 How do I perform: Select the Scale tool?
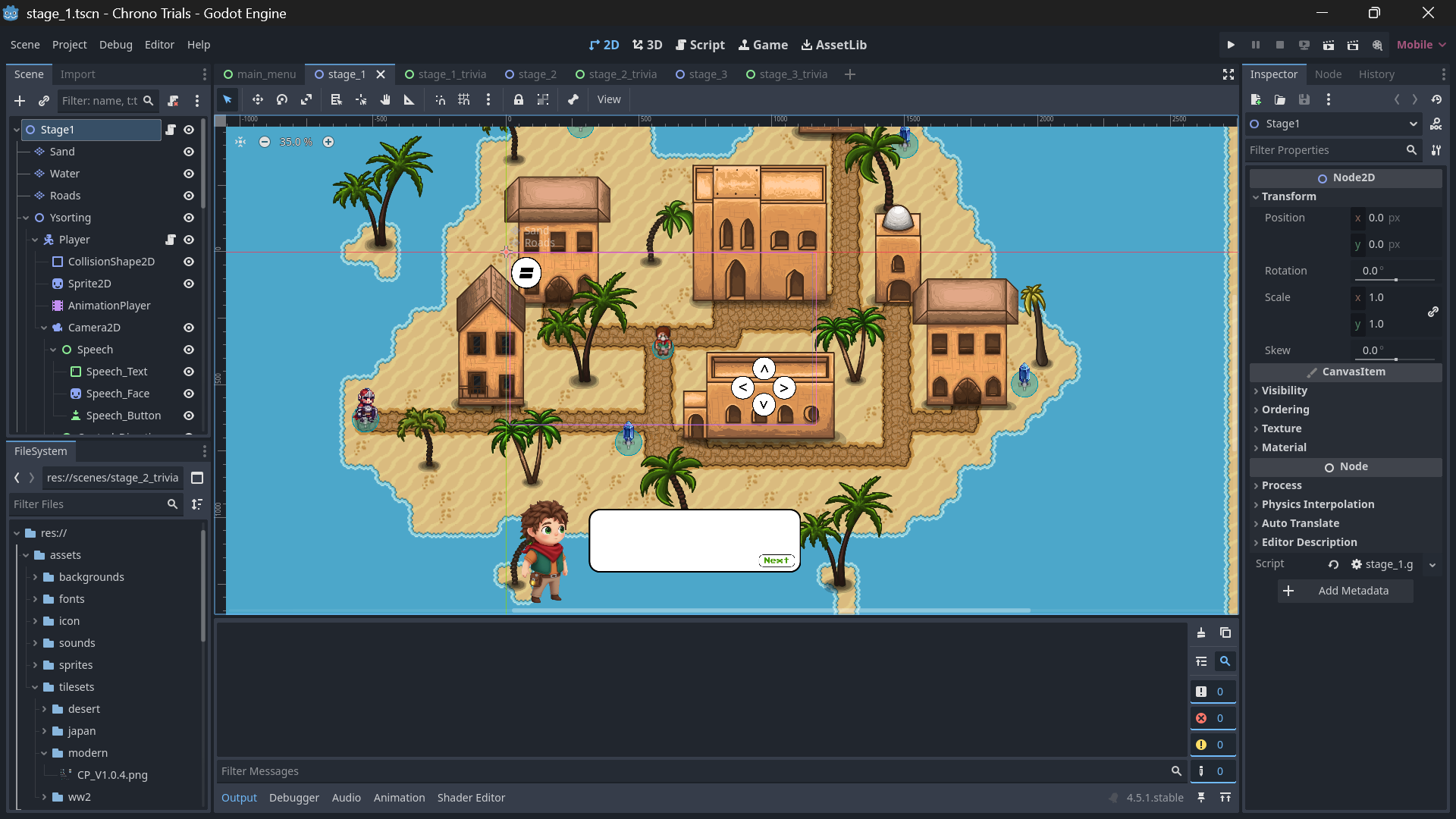(x=306, y=99)
